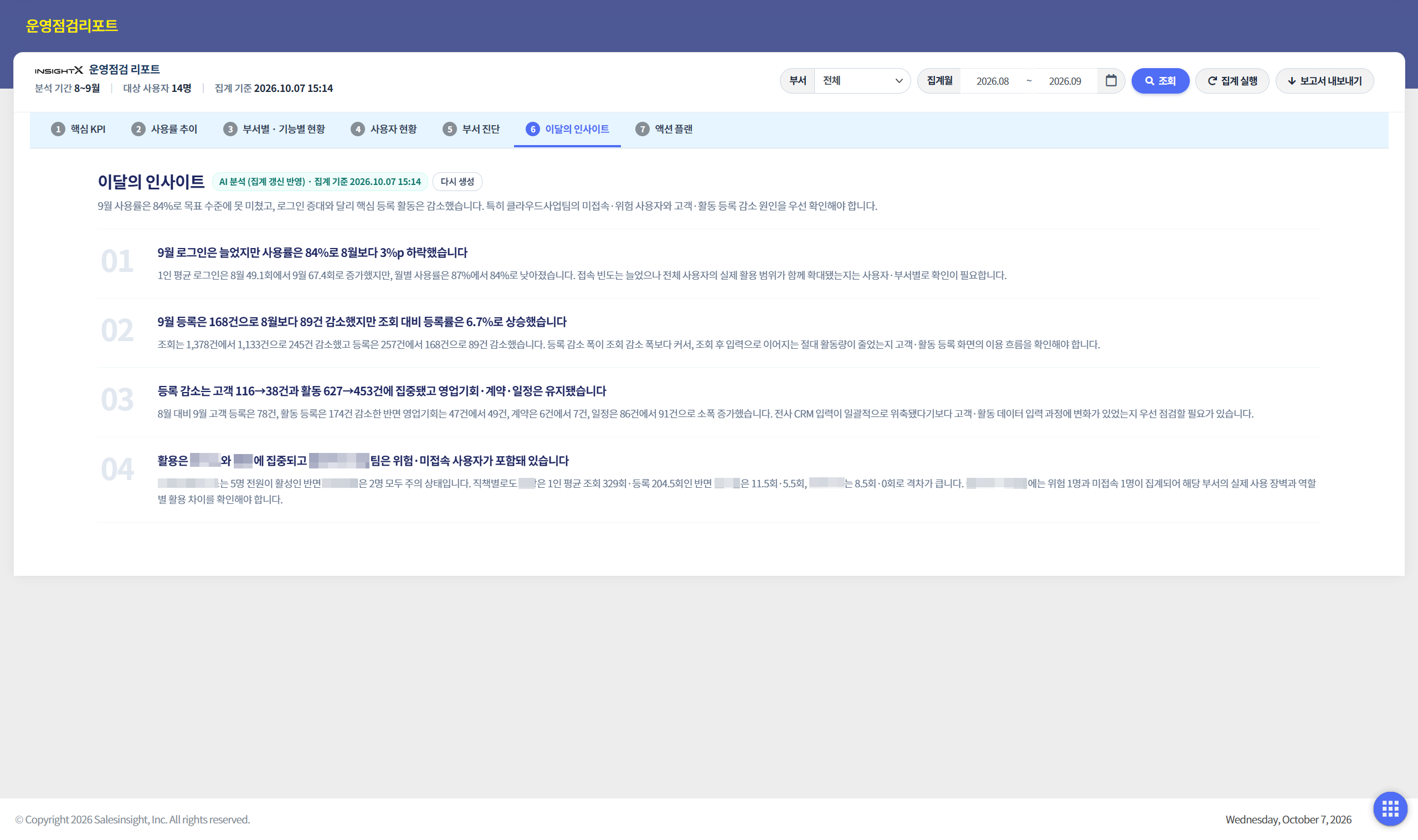The height and width of the screenshot is (840, 1418).
Task: Select insight 01 headline about 로그인 증가
Action: pyautogui.click(x=312, y=252)
